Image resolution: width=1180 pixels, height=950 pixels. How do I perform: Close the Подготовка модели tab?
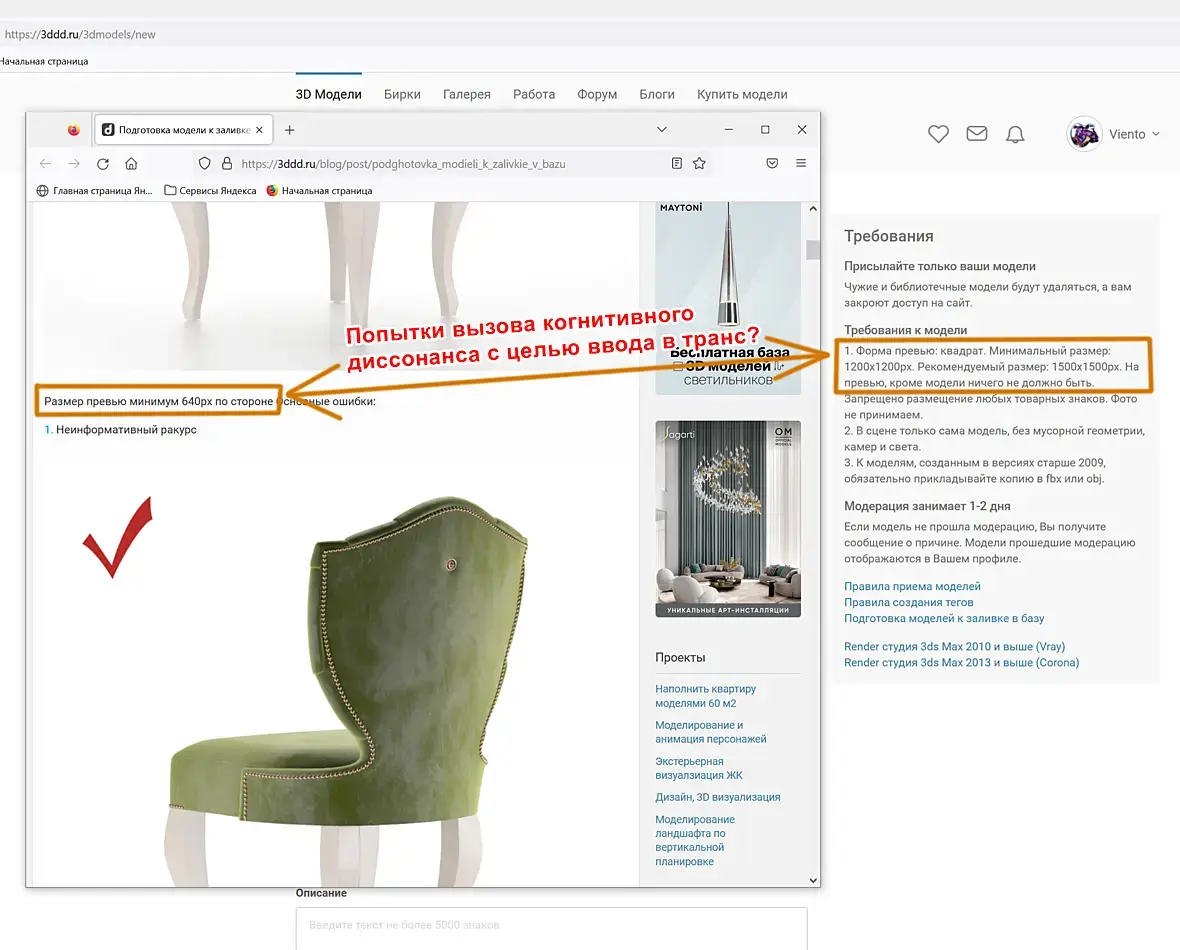point(259,130)
